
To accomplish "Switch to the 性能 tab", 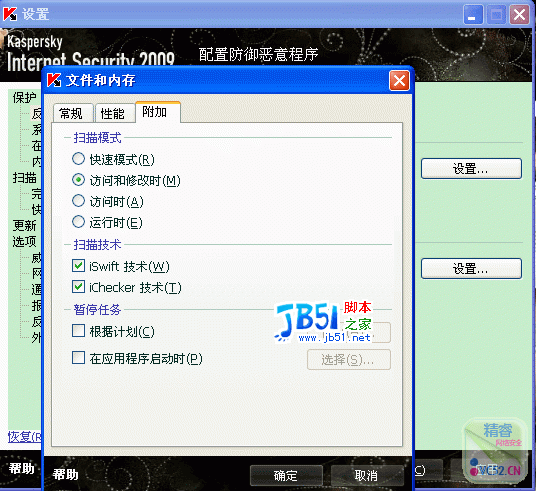I will (x=115, y=113).
